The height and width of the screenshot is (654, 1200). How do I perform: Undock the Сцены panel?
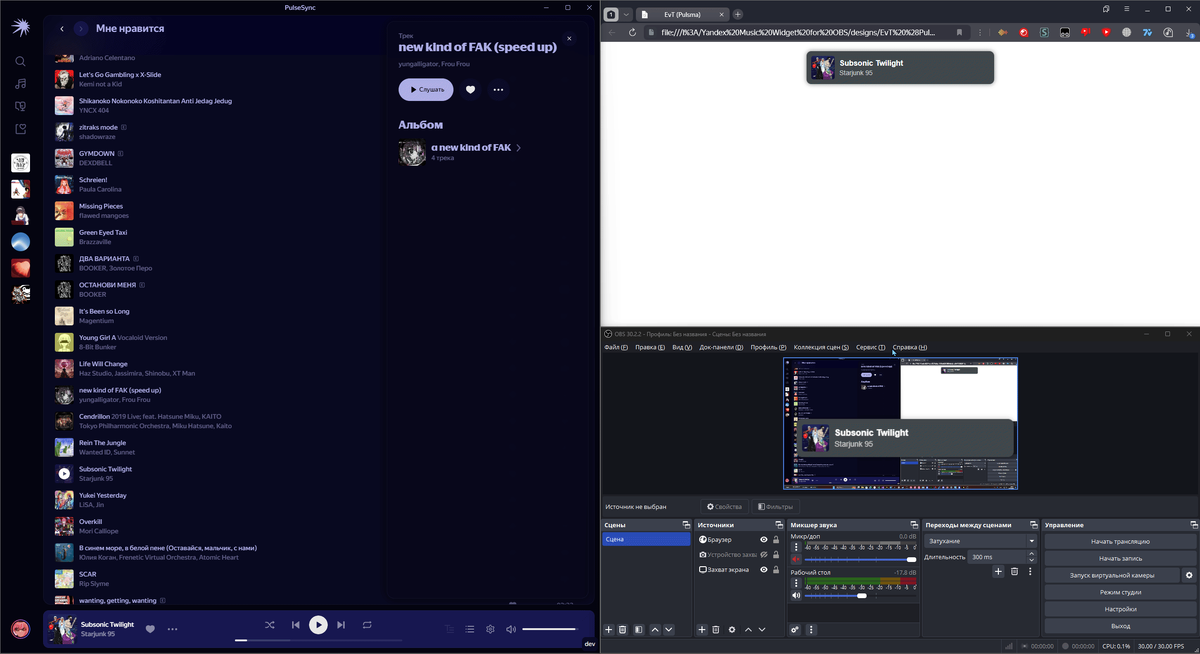[x=686, y=525]
